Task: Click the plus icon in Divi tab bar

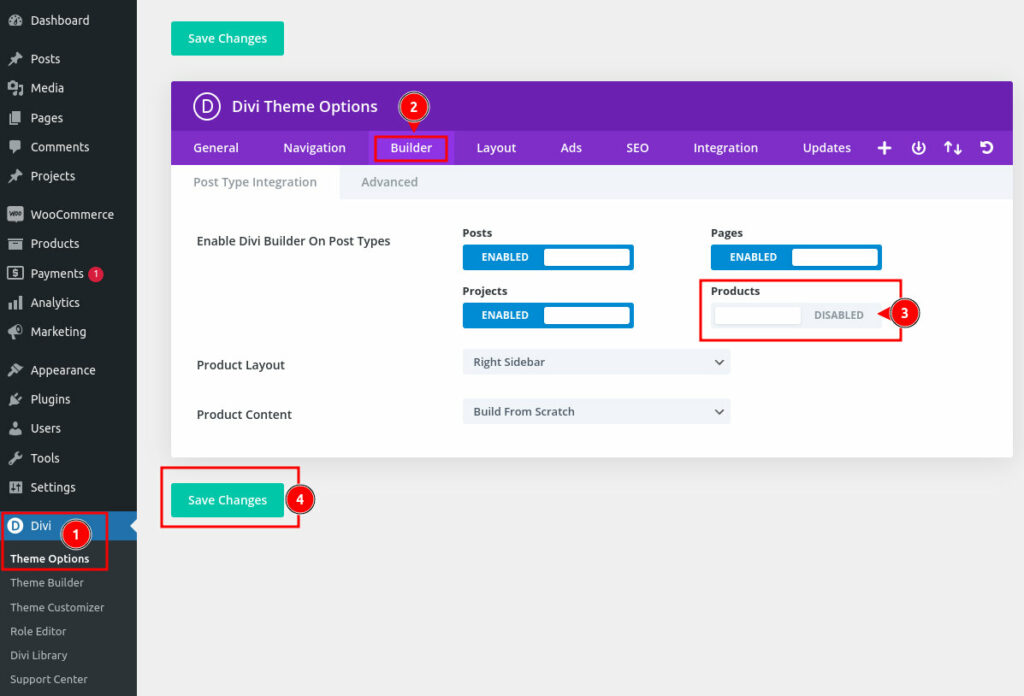Action: [x=884, y=148]
